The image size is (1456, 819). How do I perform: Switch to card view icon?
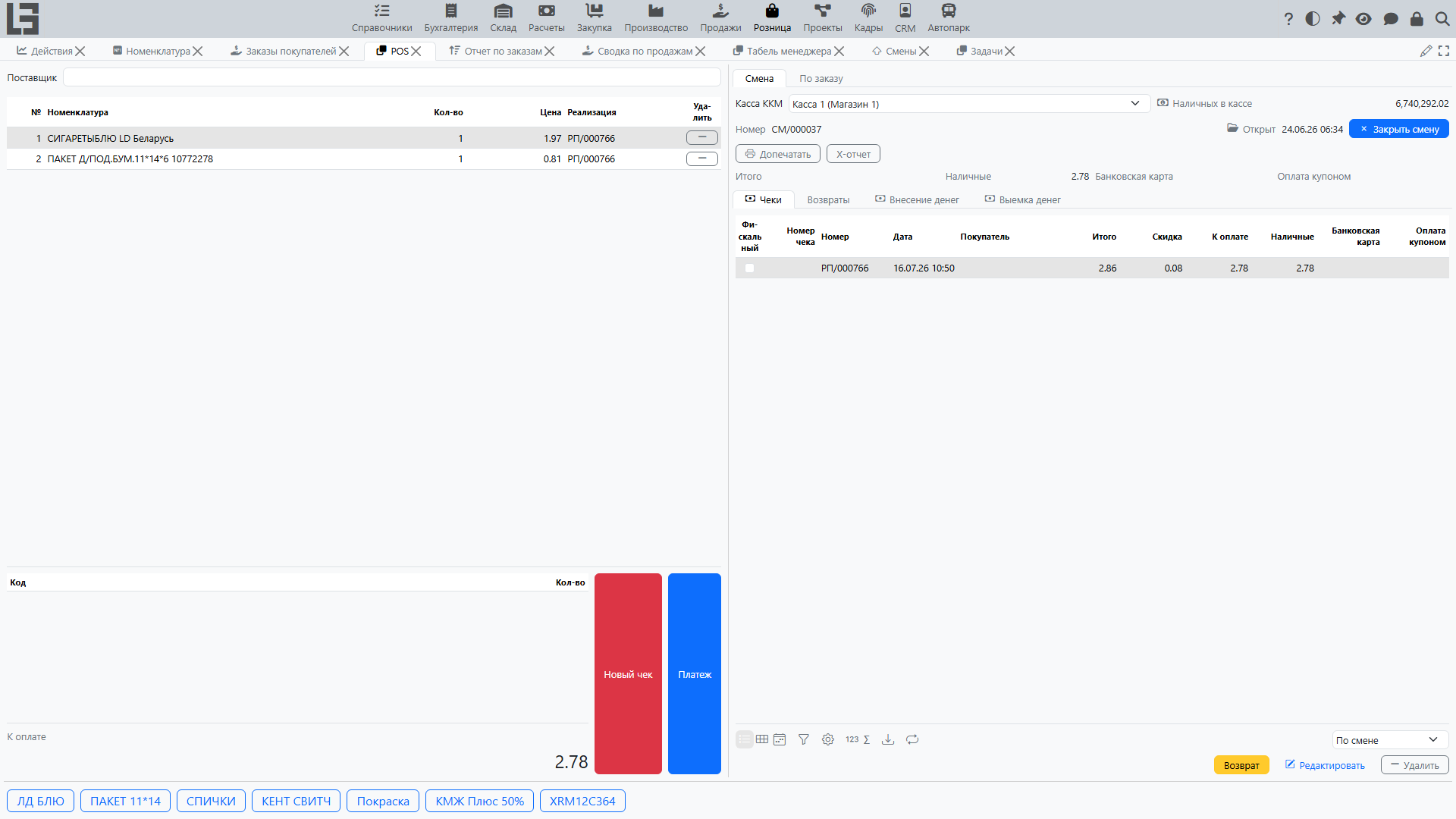780,739
